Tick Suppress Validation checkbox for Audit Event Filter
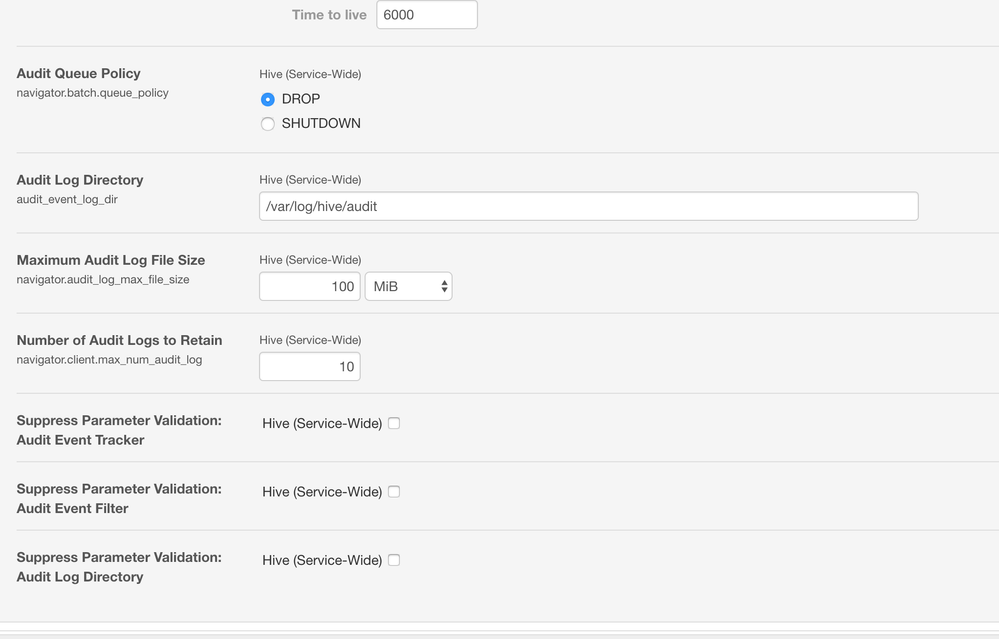The height and width of the screenshot is (639, 999). point(394,492)
